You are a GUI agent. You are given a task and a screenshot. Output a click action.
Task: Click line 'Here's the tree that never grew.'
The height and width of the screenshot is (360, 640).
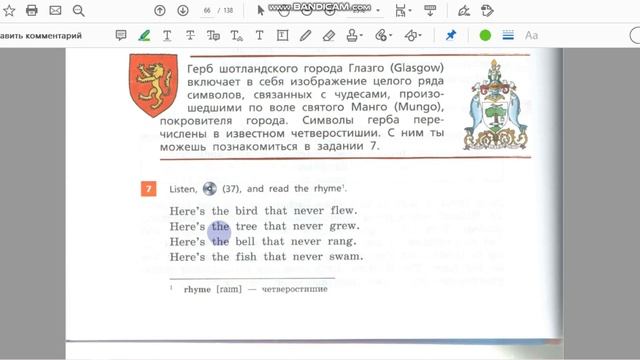tap(264, 226)
